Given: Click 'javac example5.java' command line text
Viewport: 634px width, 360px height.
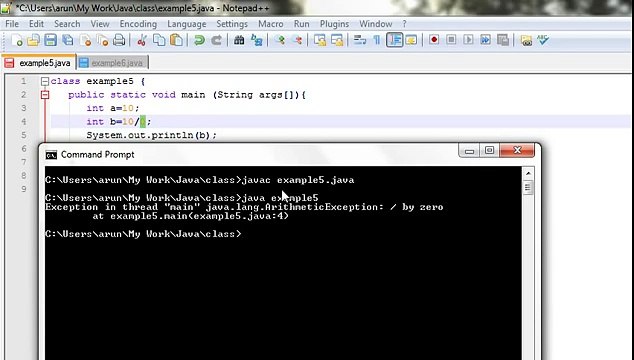Looking at the screenshot, I should point(298,180).
